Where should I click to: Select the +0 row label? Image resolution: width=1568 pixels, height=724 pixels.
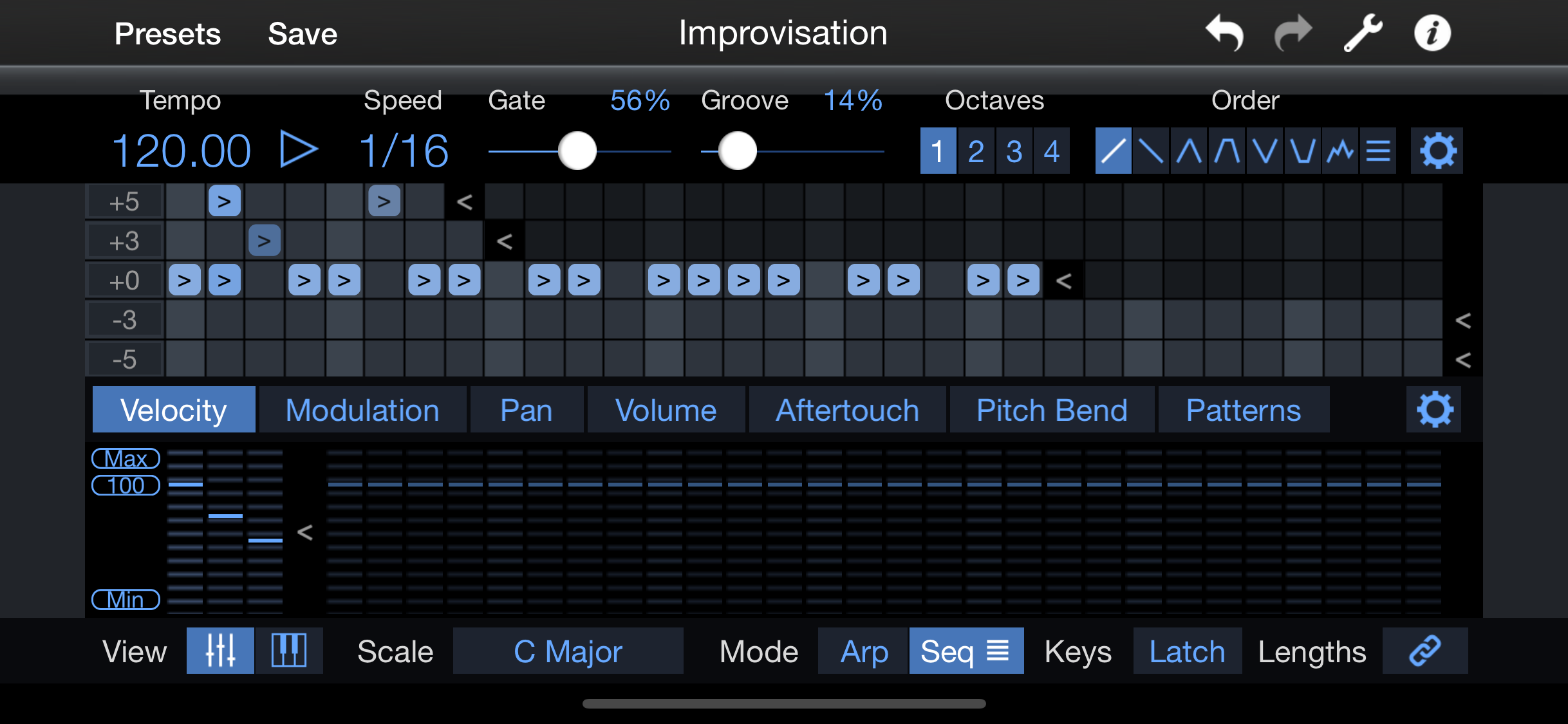(x=124, y=280)
